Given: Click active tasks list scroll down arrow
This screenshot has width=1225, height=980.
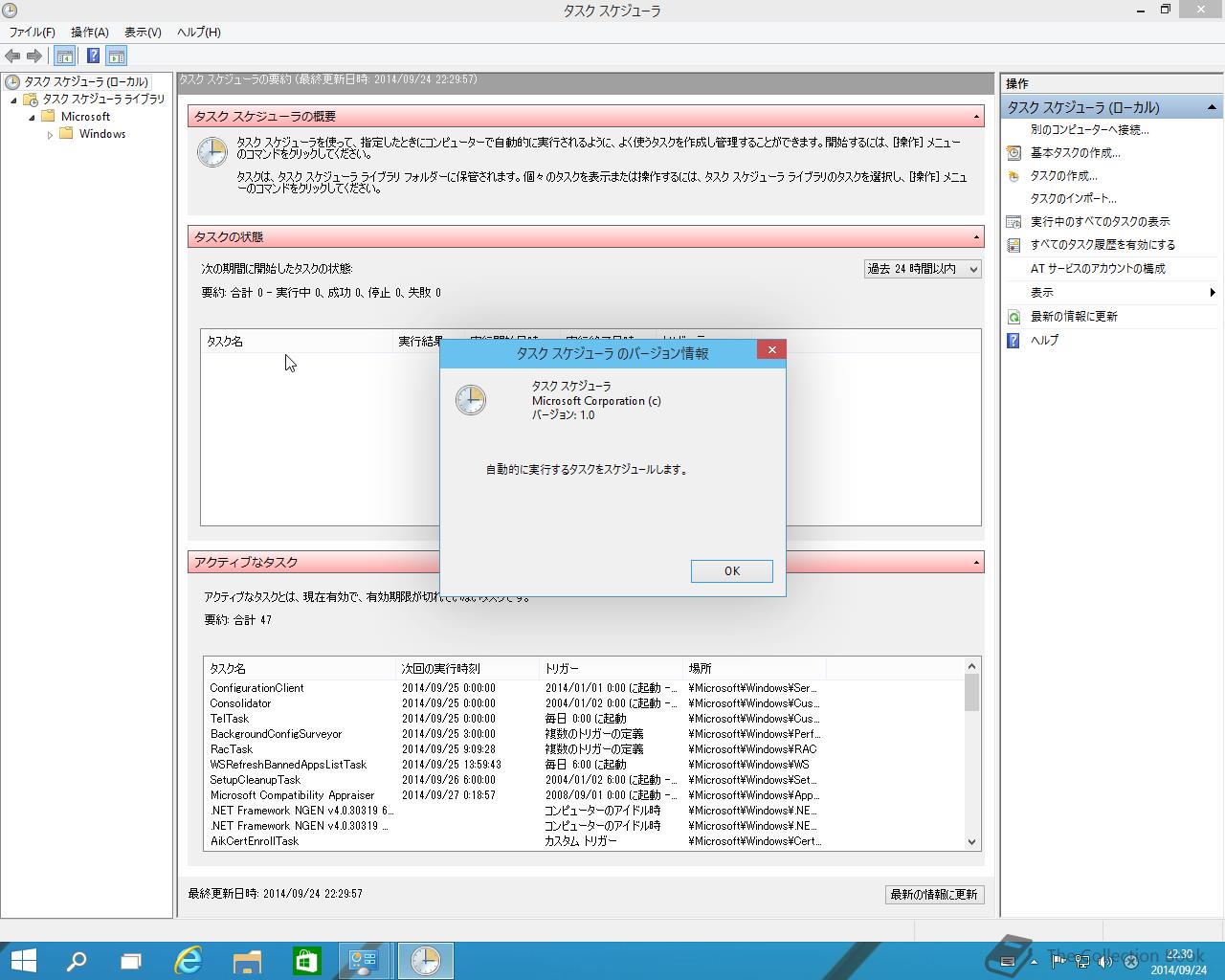Looking at the screenshot, I should [x=971, y=842].
